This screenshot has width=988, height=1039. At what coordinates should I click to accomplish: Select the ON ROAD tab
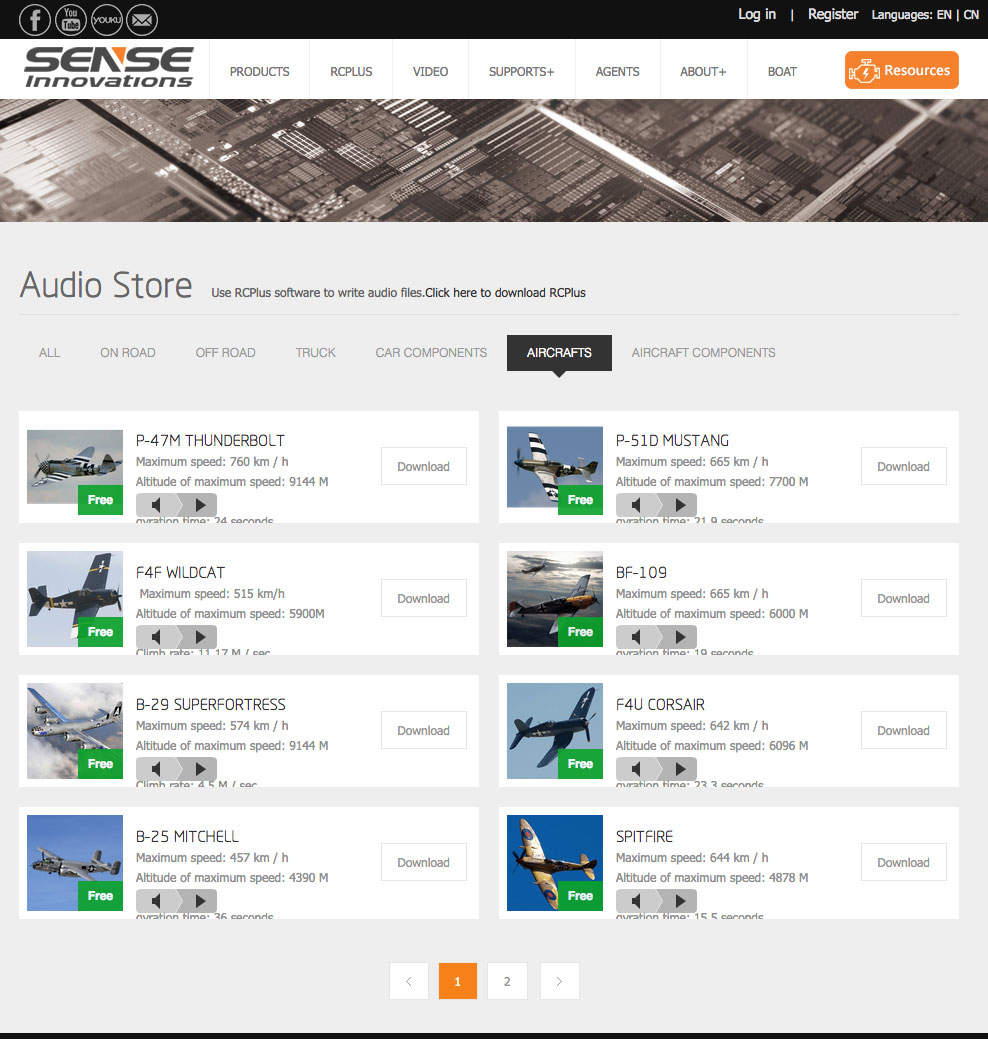128,353
